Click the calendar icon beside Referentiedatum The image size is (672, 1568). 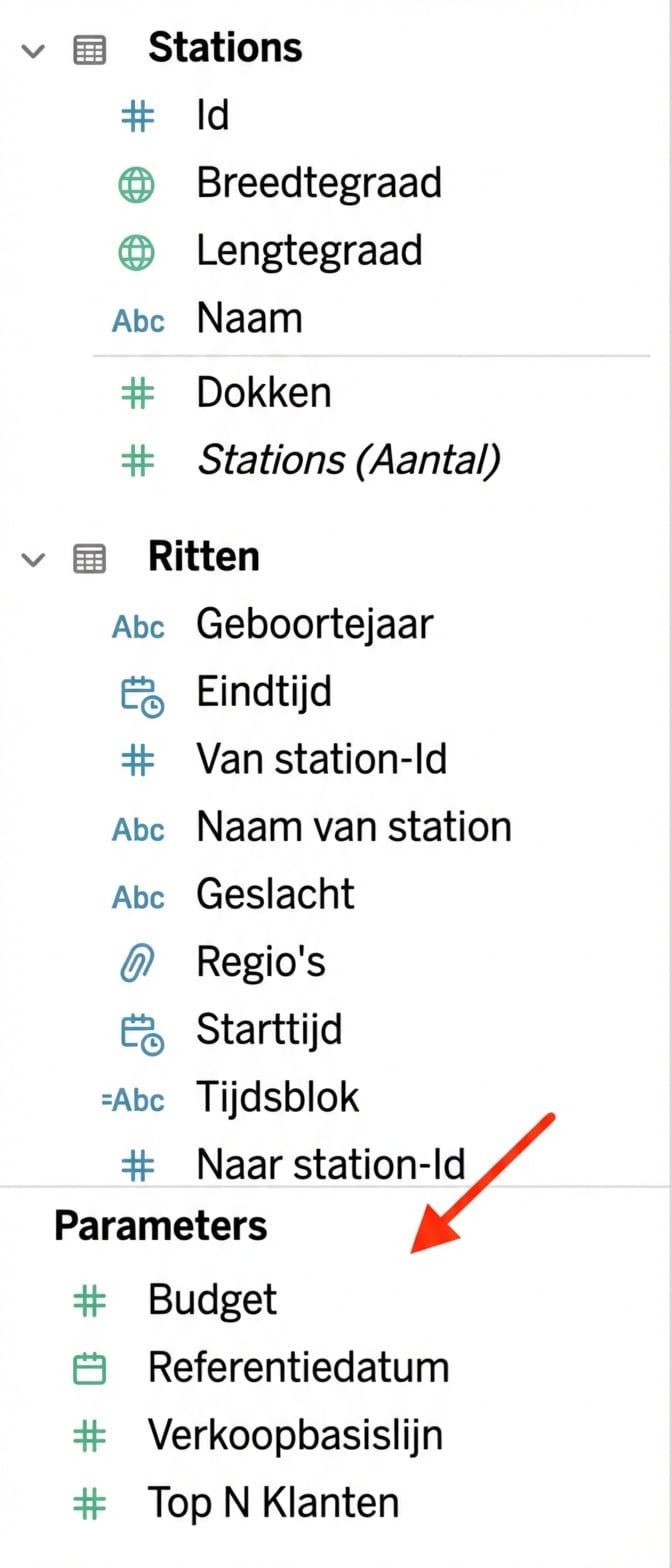[x=90, y=1368]
